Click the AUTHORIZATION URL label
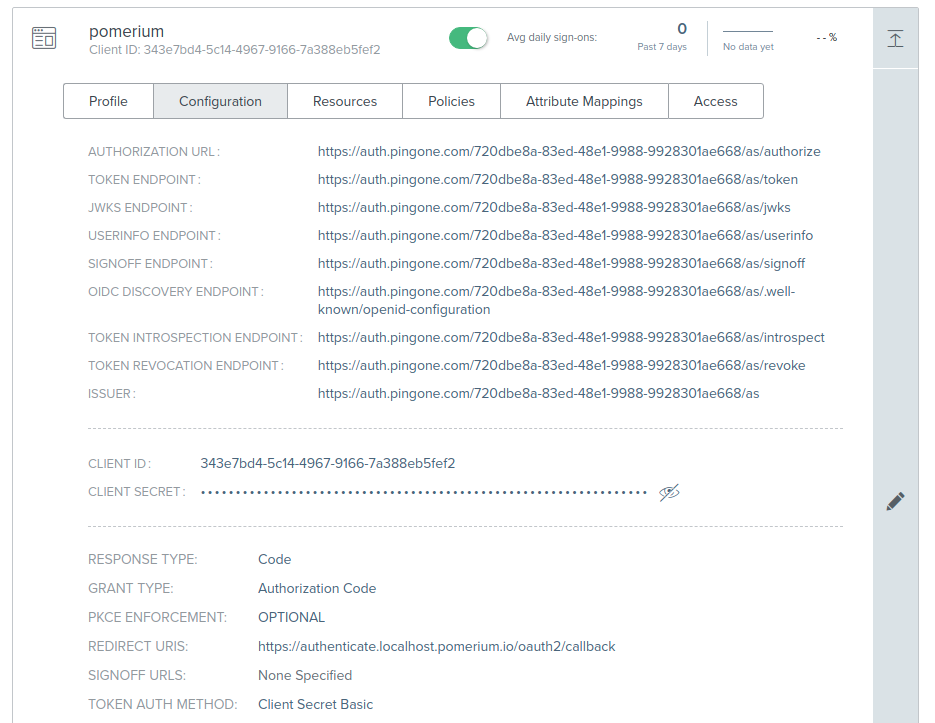The image size is (935, 723). tap(154, 152)
